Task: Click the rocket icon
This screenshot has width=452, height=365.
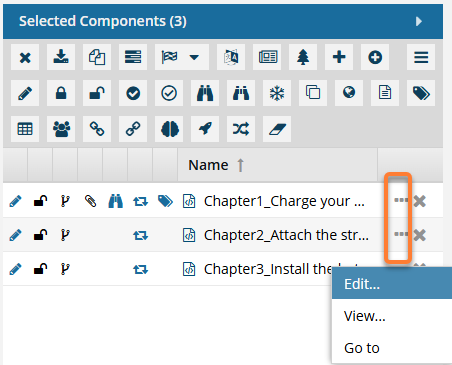Action: pos(205,129)
